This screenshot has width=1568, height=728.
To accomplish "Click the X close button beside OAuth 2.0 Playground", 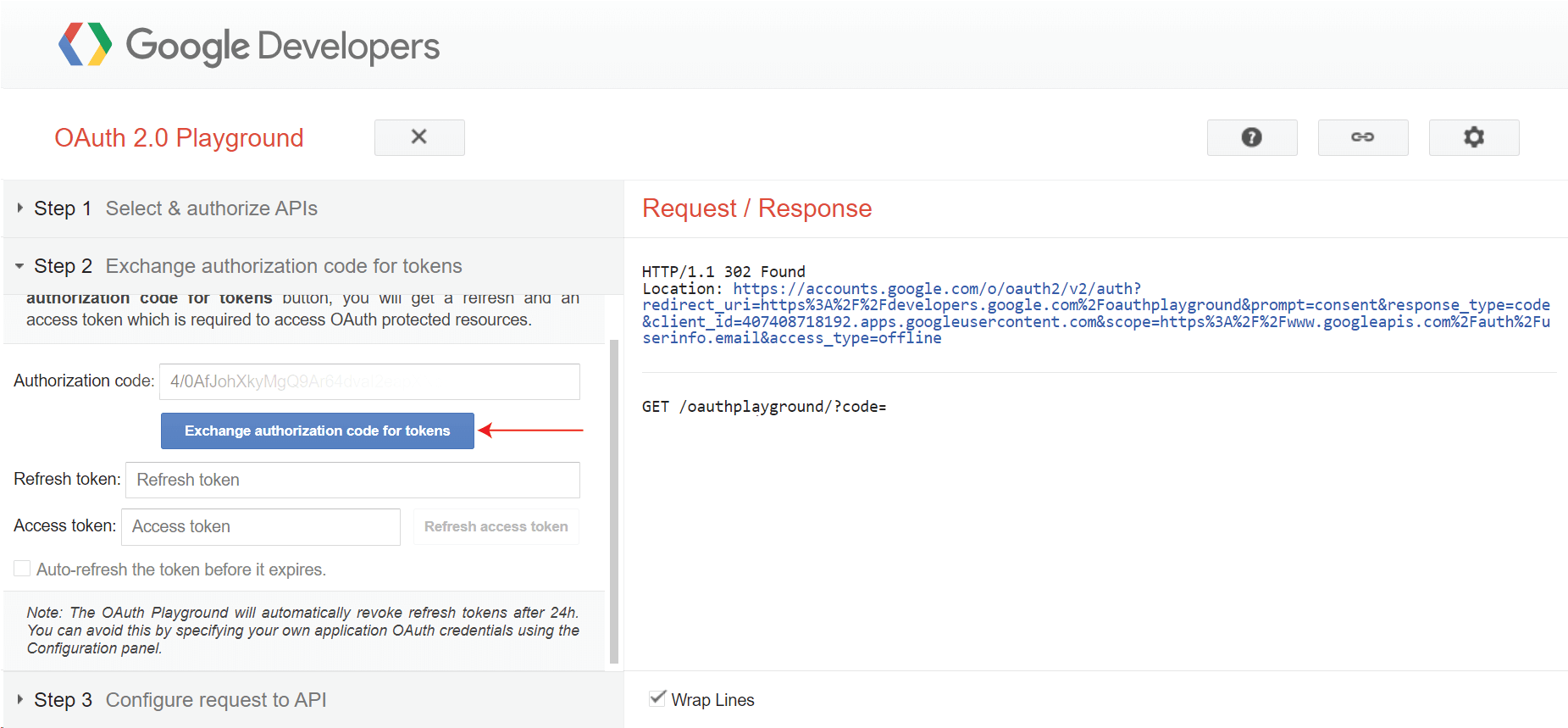I will (x=419, y=137).
